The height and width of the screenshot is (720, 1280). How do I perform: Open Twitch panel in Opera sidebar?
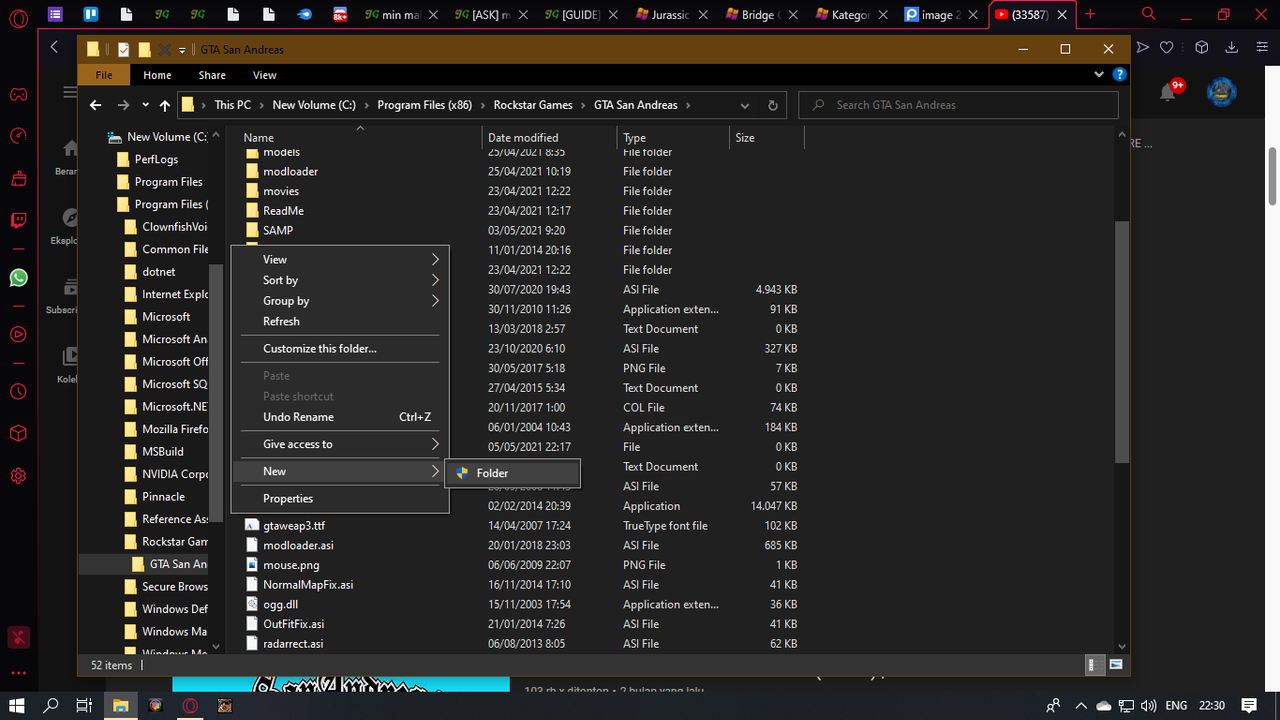(x=18, y=221)
